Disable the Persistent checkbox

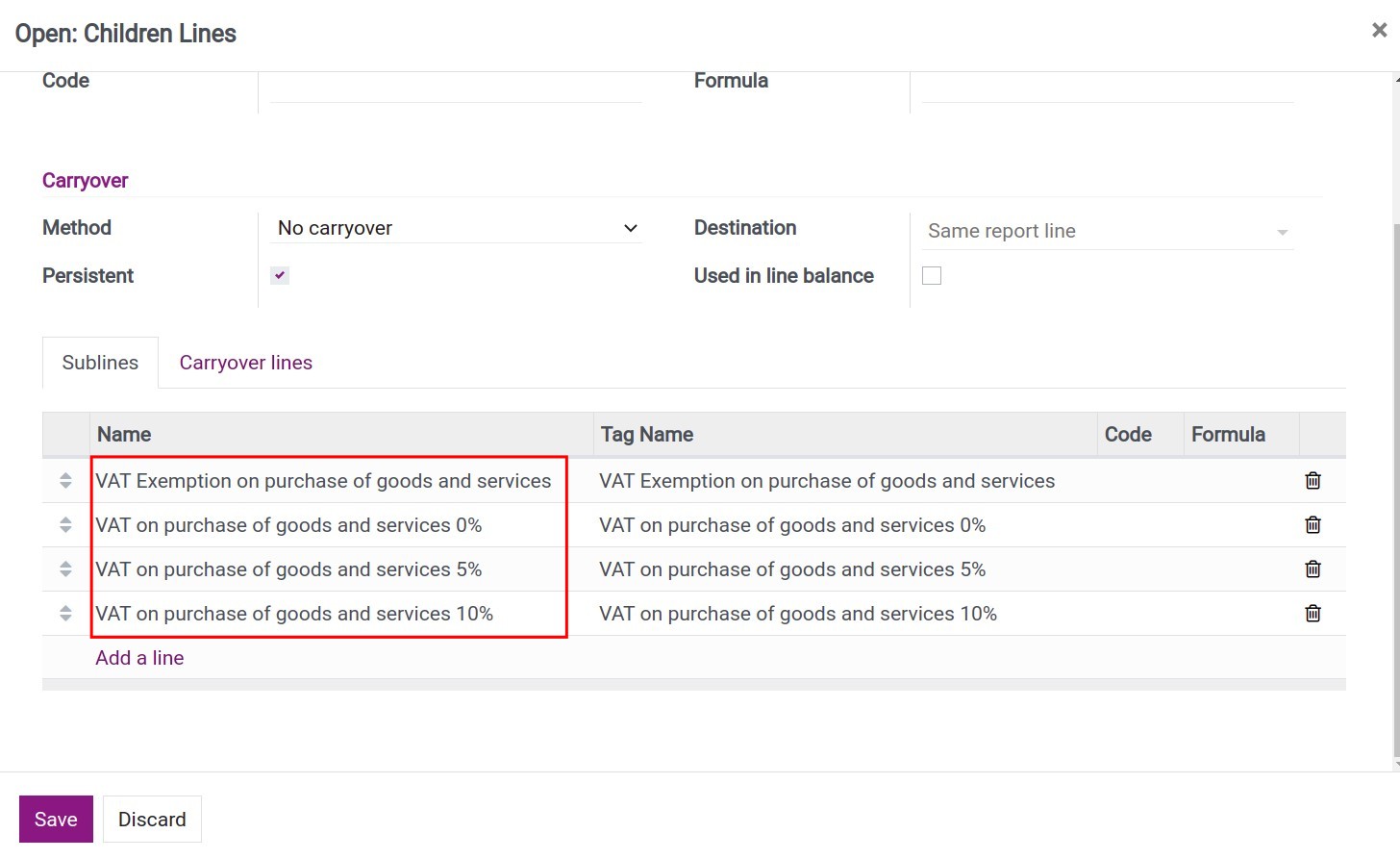[279, 275]
